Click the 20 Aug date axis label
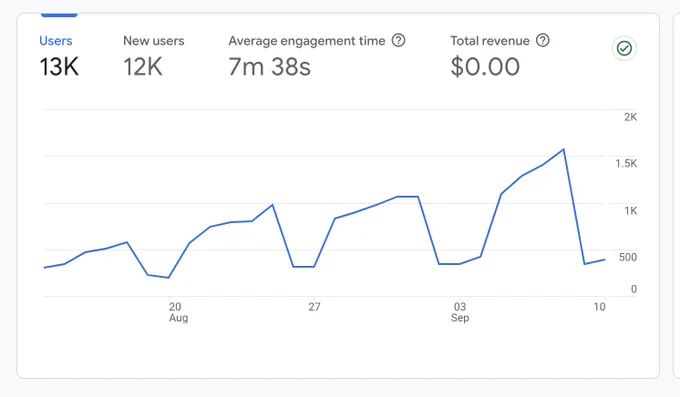The image size is (680, 397). tap(178, 312)
